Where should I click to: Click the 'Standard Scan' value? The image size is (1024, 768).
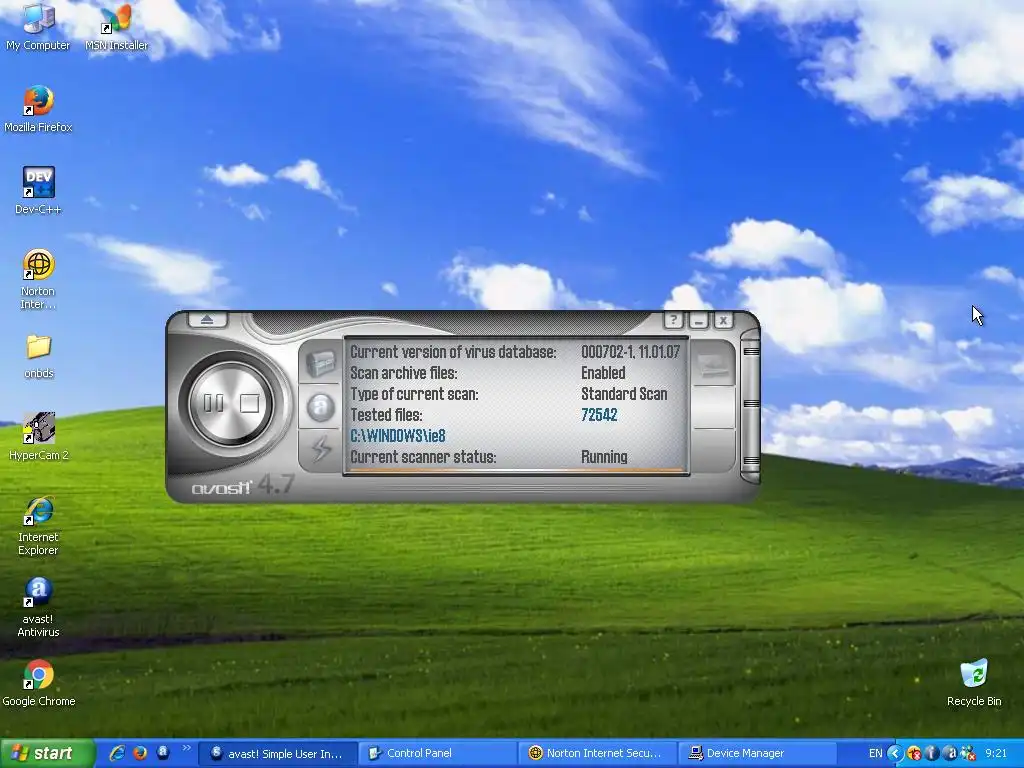(624, 394)
